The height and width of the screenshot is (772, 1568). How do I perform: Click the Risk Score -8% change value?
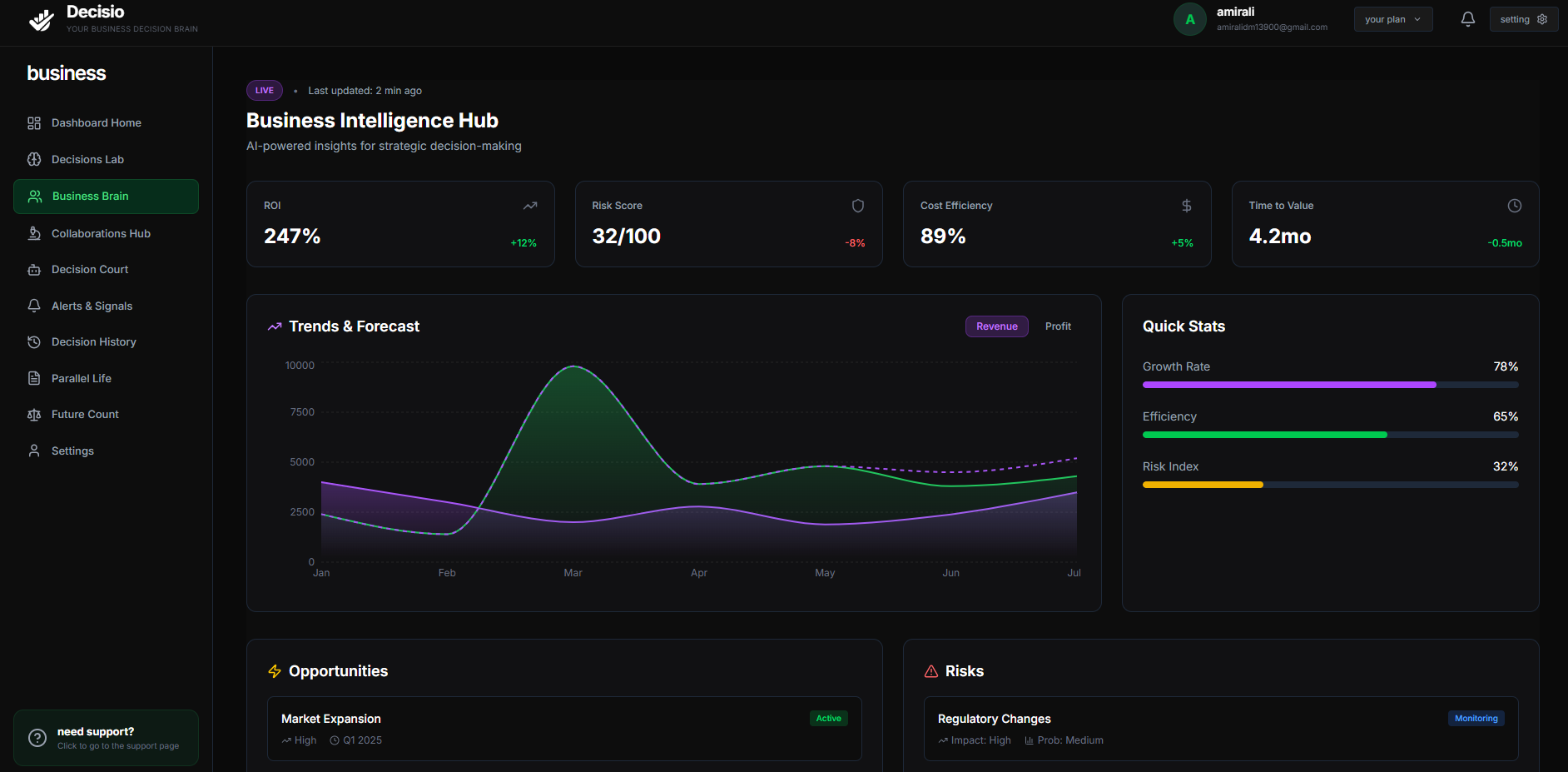point(856,243)
